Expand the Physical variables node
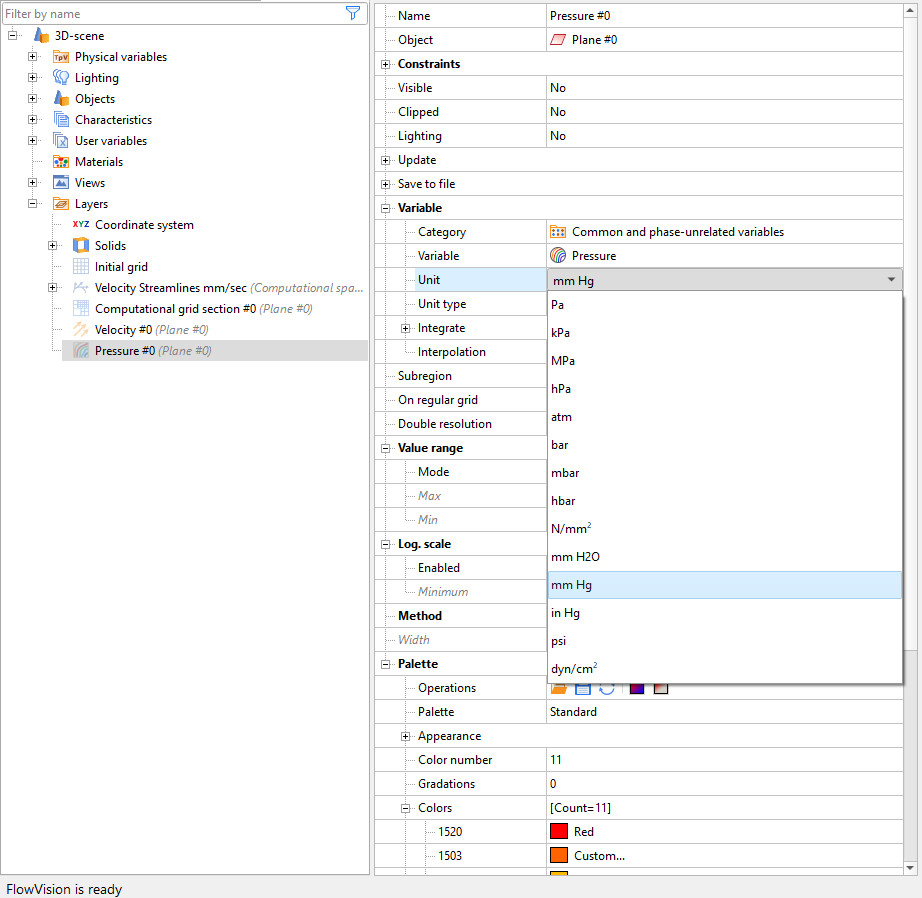This screenshot has height=898, width=922. point(33,57)
